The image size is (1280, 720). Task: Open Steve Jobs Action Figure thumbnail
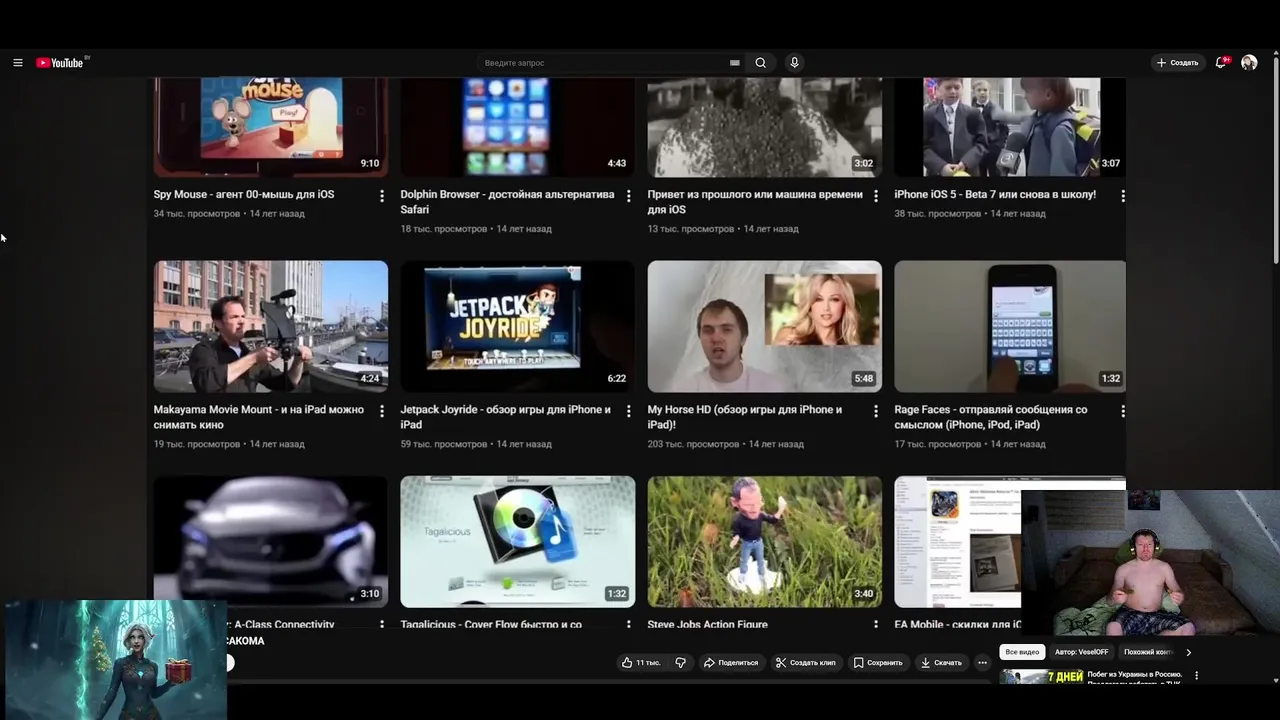(764, 541)
